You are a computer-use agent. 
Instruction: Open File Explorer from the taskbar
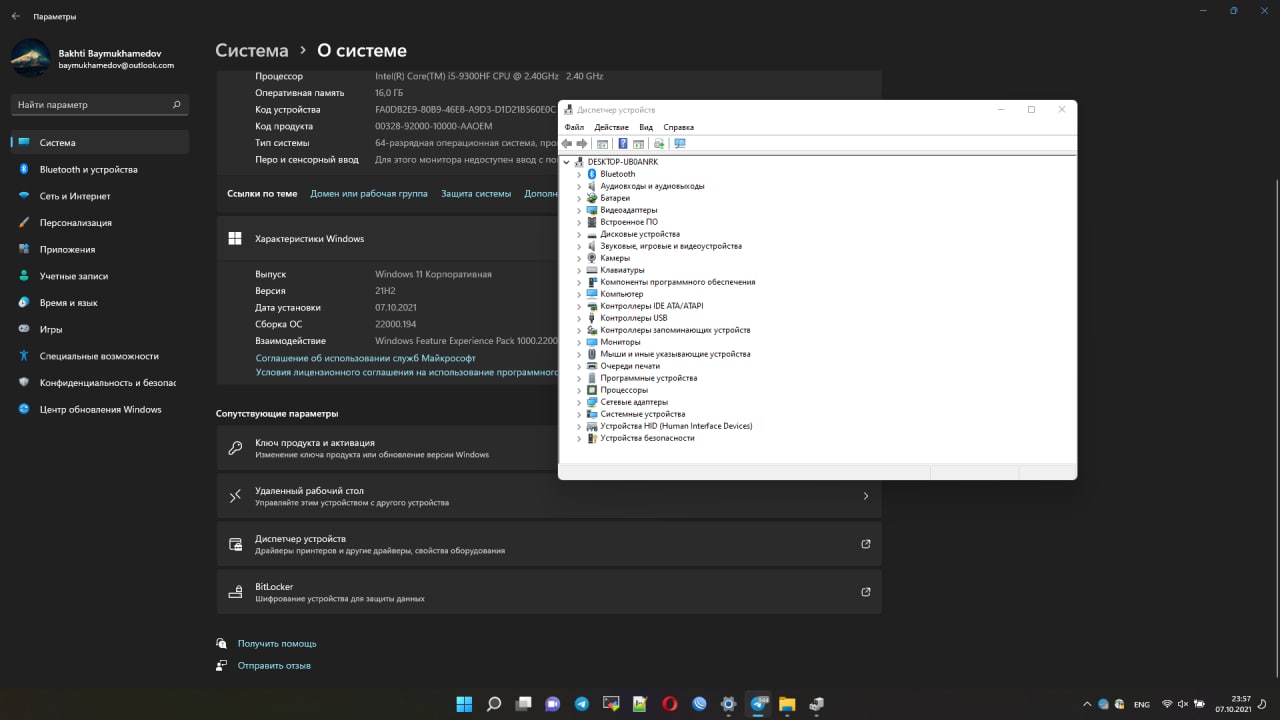[x=787, y=704]
